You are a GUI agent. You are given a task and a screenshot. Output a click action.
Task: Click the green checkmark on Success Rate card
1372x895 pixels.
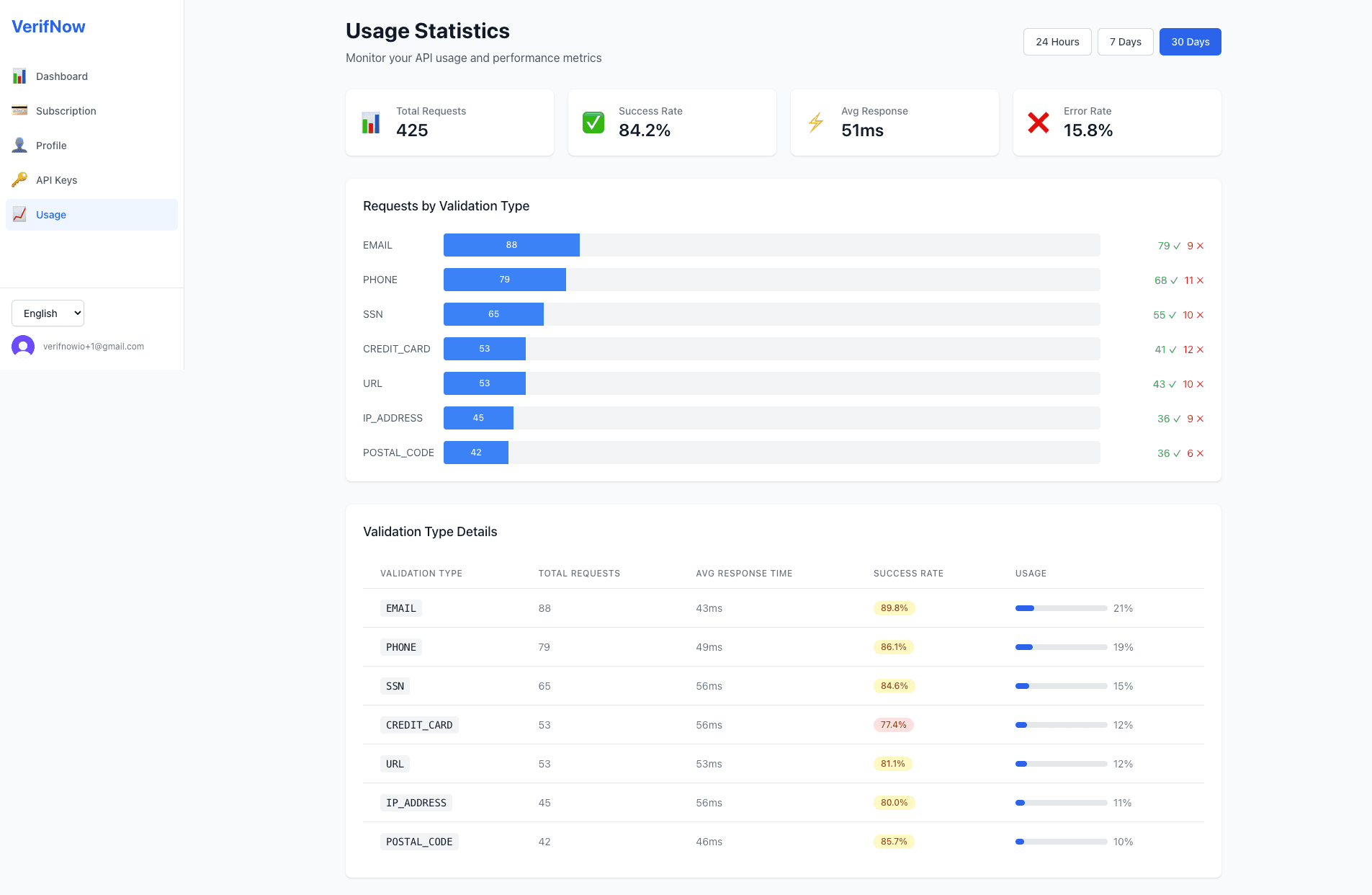tap(593, 123)
